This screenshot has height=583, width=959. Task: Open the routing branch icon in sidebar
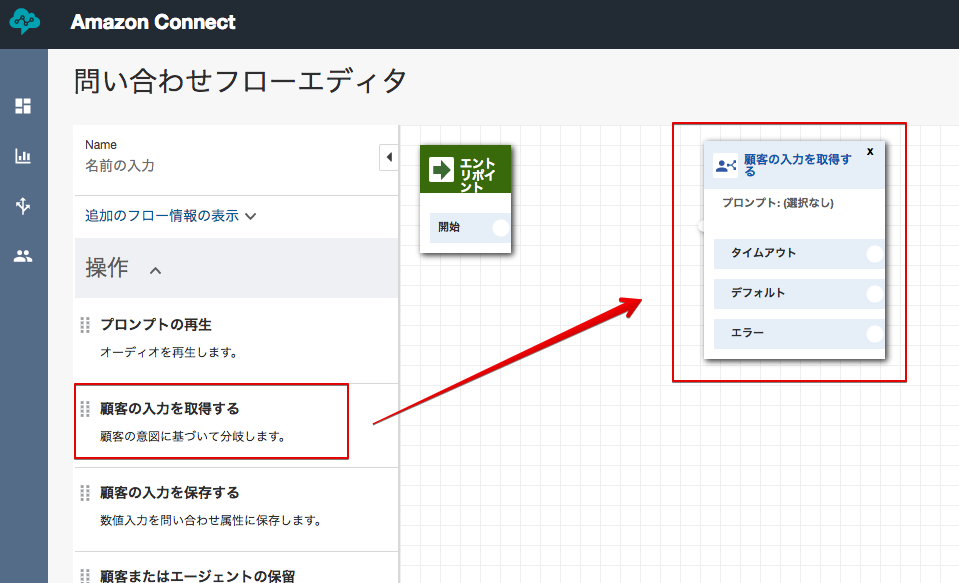[x=23, y=206]
